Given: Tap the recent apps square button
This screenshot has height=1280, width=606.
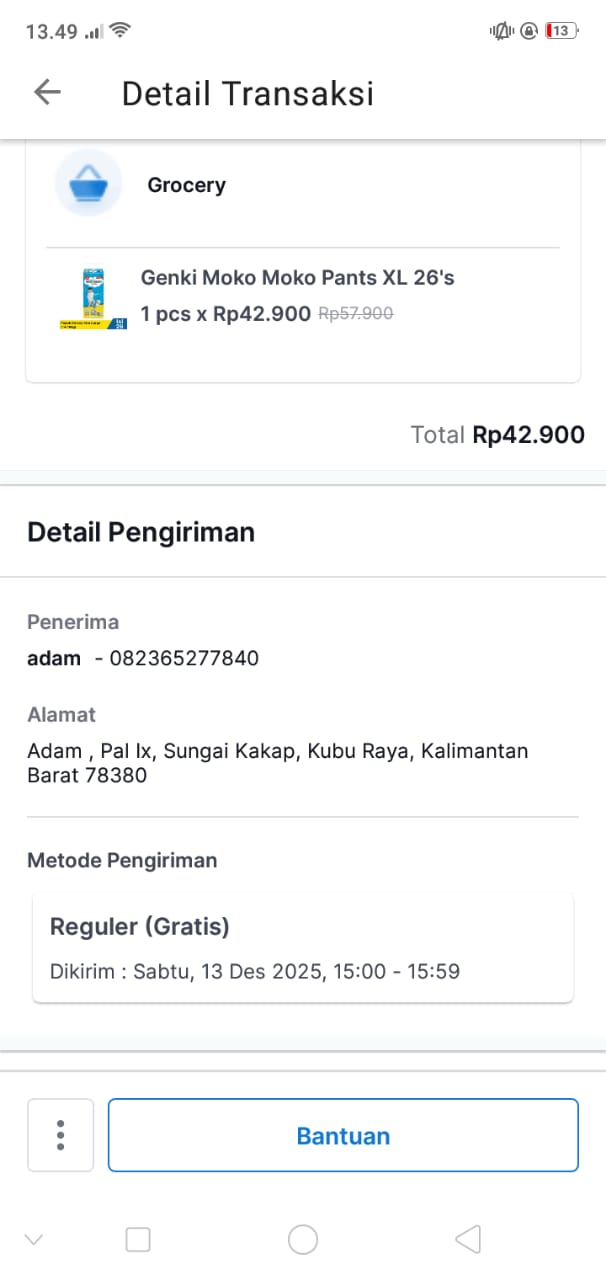Looking at the screenshot, I should (x=138, y=1240).
